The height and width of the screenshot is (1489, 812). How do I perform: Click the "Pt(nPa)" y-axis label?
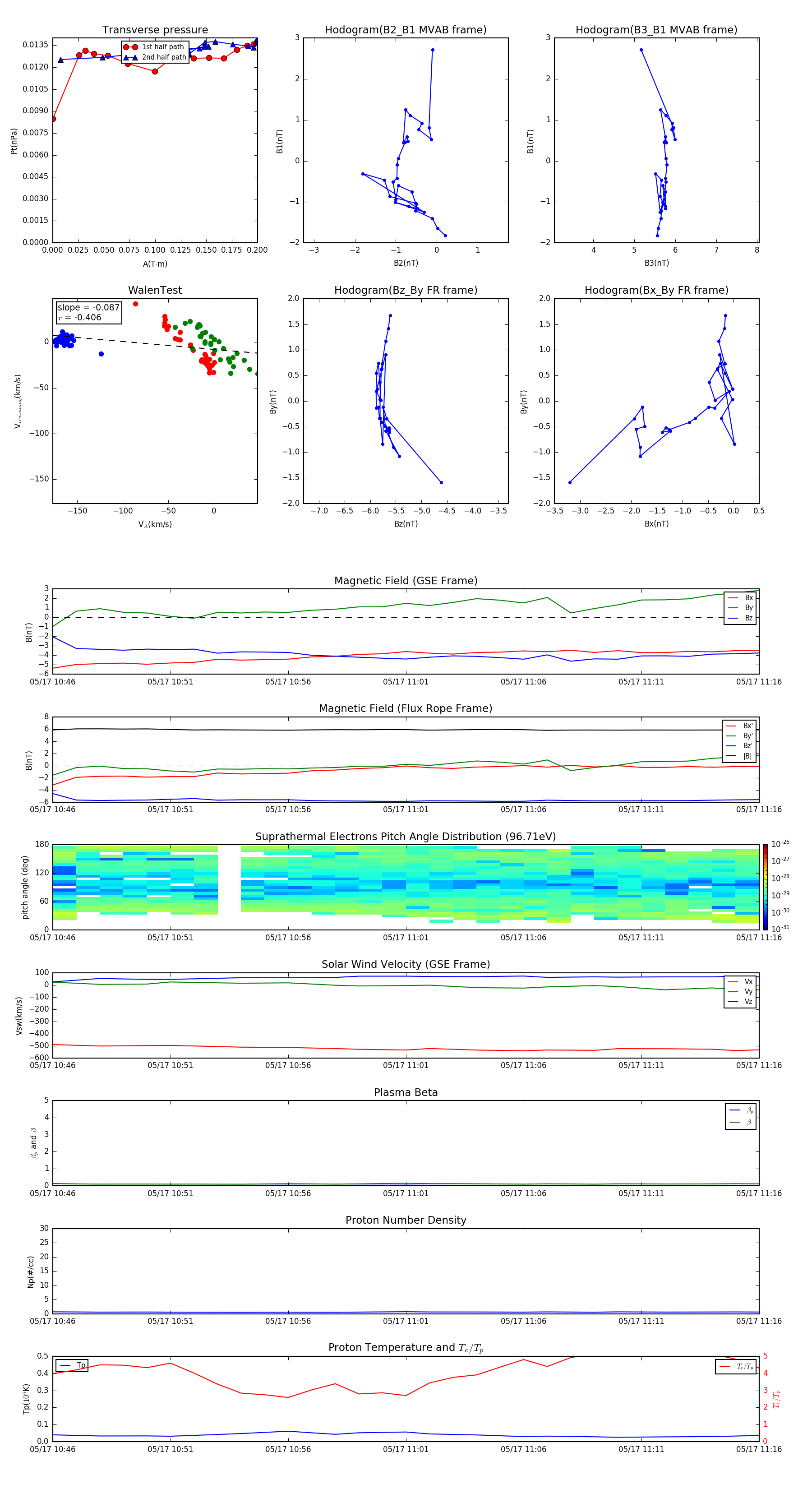pos(14,141)
